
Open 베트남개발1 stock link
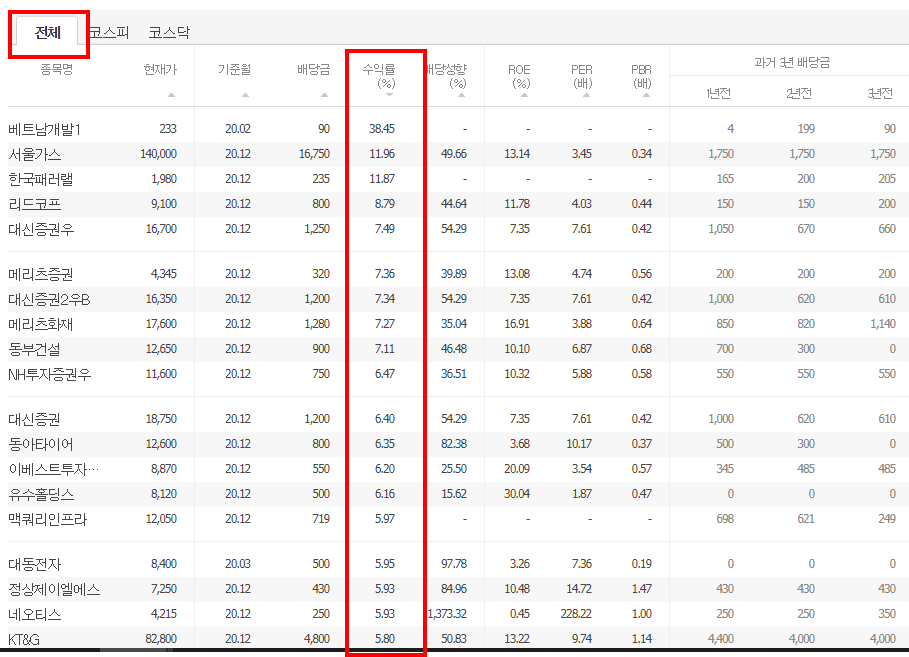(x=45, y=129)
